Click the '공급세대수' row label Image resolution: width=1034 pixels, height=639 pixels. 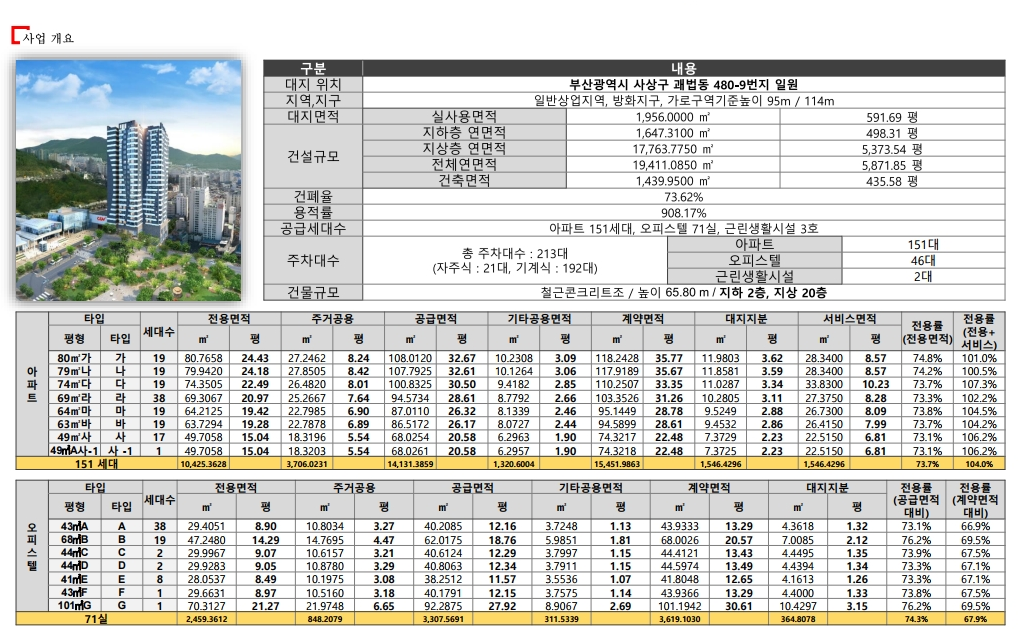313,228
